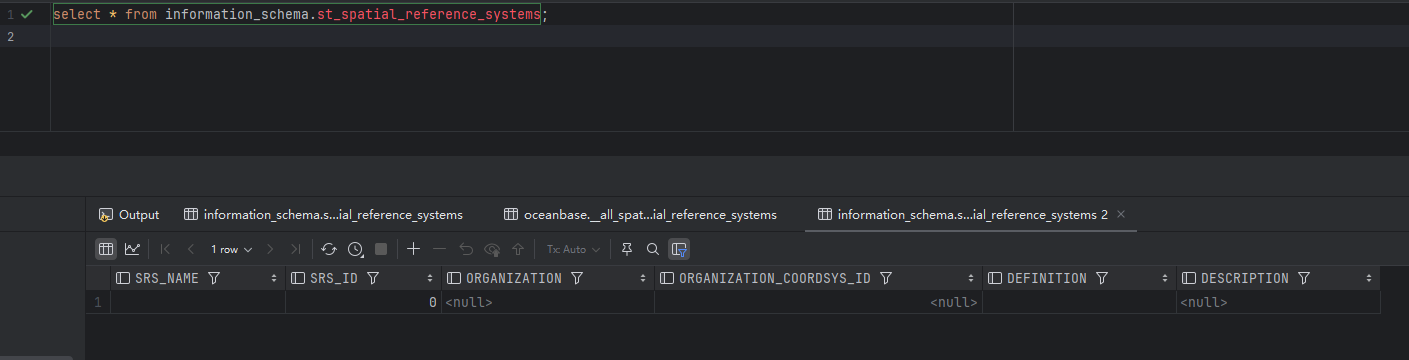Select the SRS_ID cell with value 0
This screenshot has width=1409, height=360.
(x=363, y=302)
